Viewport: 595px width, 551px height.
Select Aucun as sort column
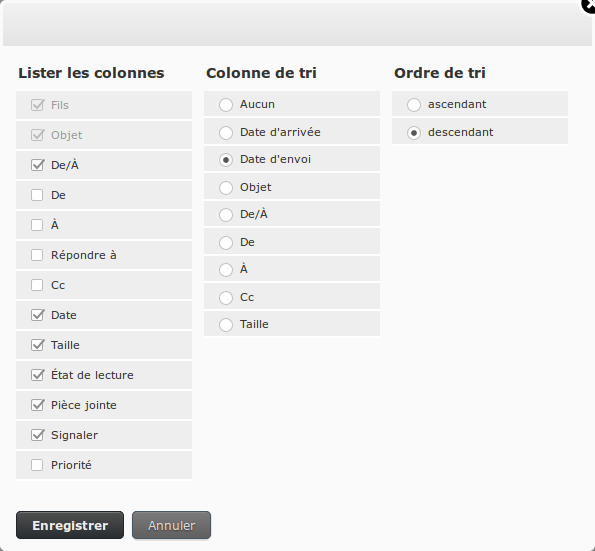[x=226, y=105]
